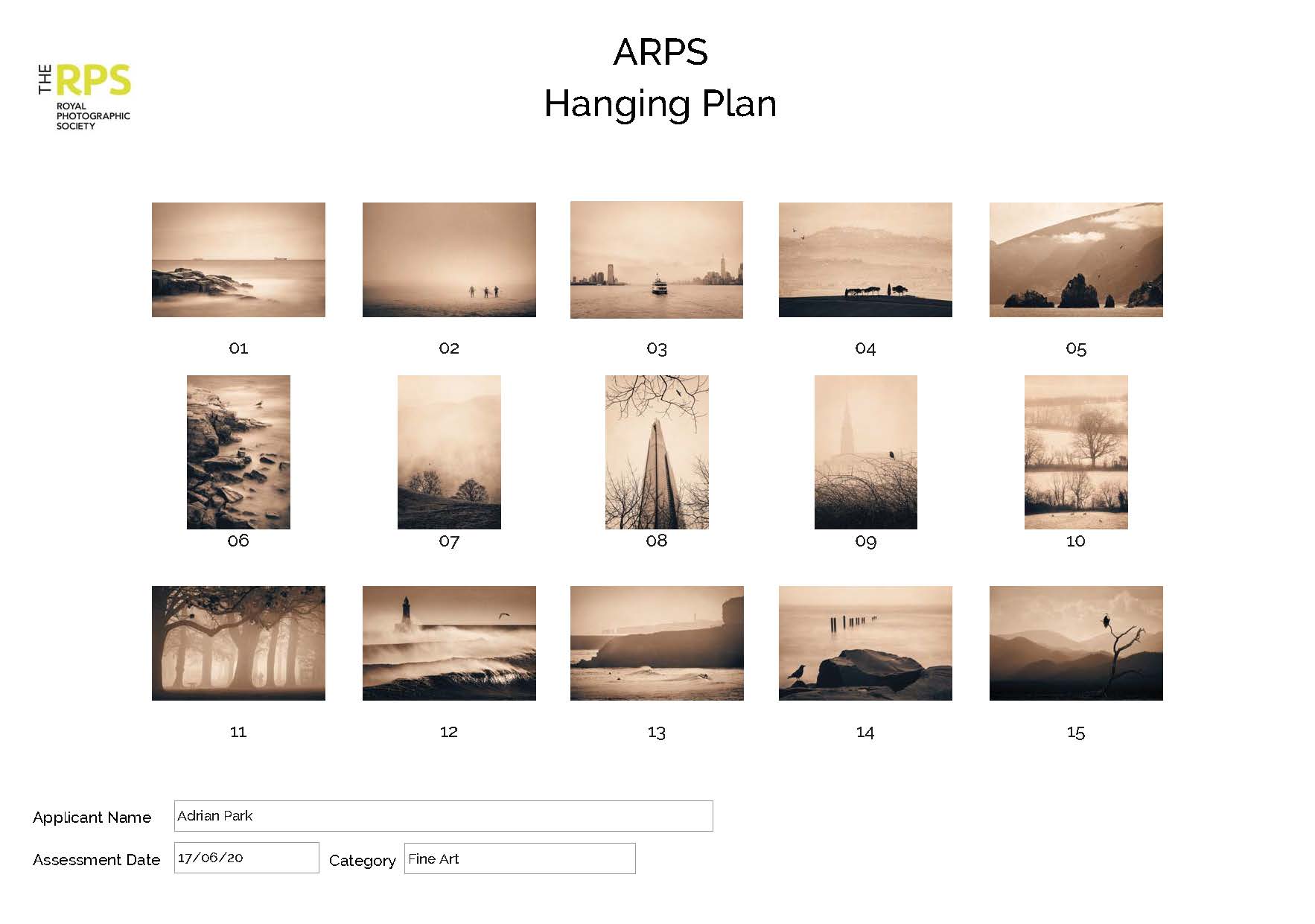The width and height of the screenshot is (1315, 924).
Task: Open photo 14 with crow beside boulder
Action: [x=865, y=643]
